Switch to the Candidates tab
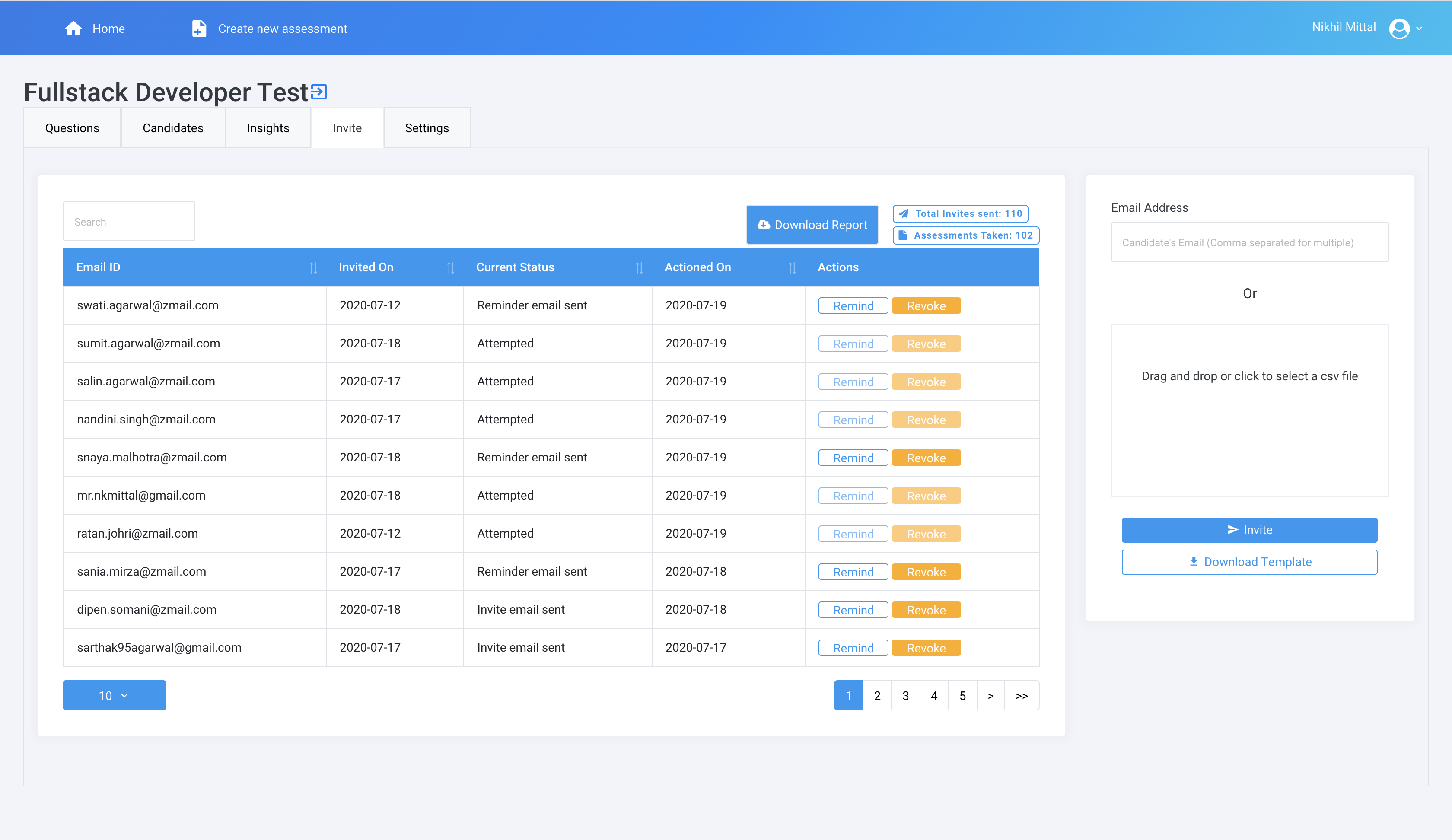 coord(173,128)
